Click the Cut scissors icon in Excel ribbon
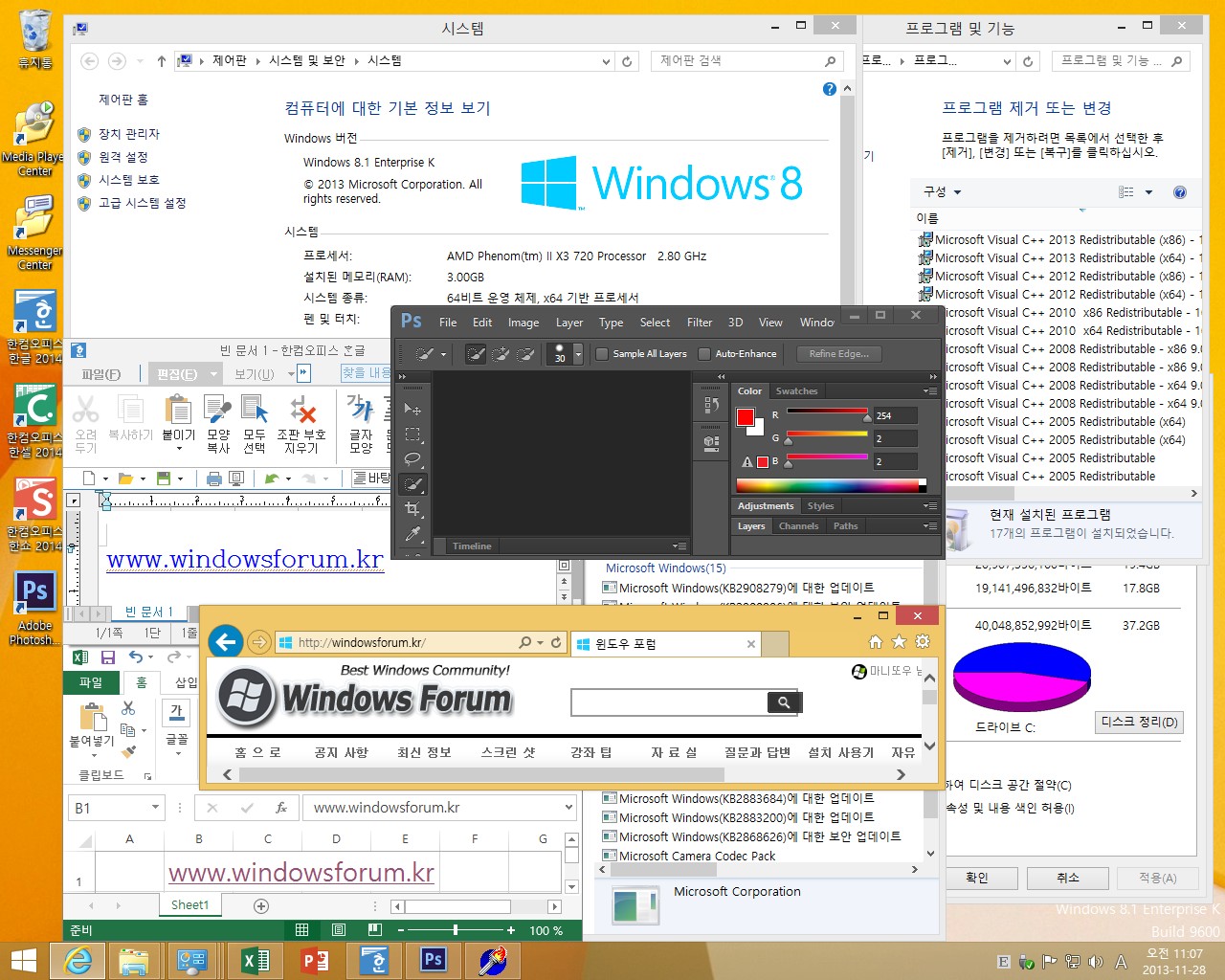Image resolution: width=1225 pixels, height=980 pixels. tap(128, 708)
